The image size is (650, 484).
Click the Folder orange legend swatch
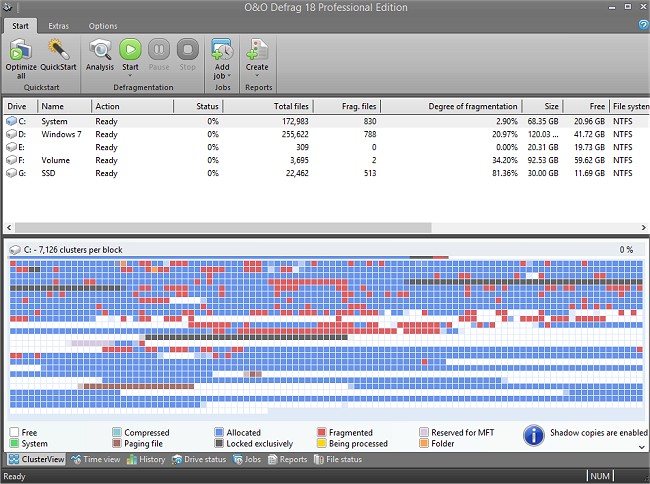click(424, 443)
